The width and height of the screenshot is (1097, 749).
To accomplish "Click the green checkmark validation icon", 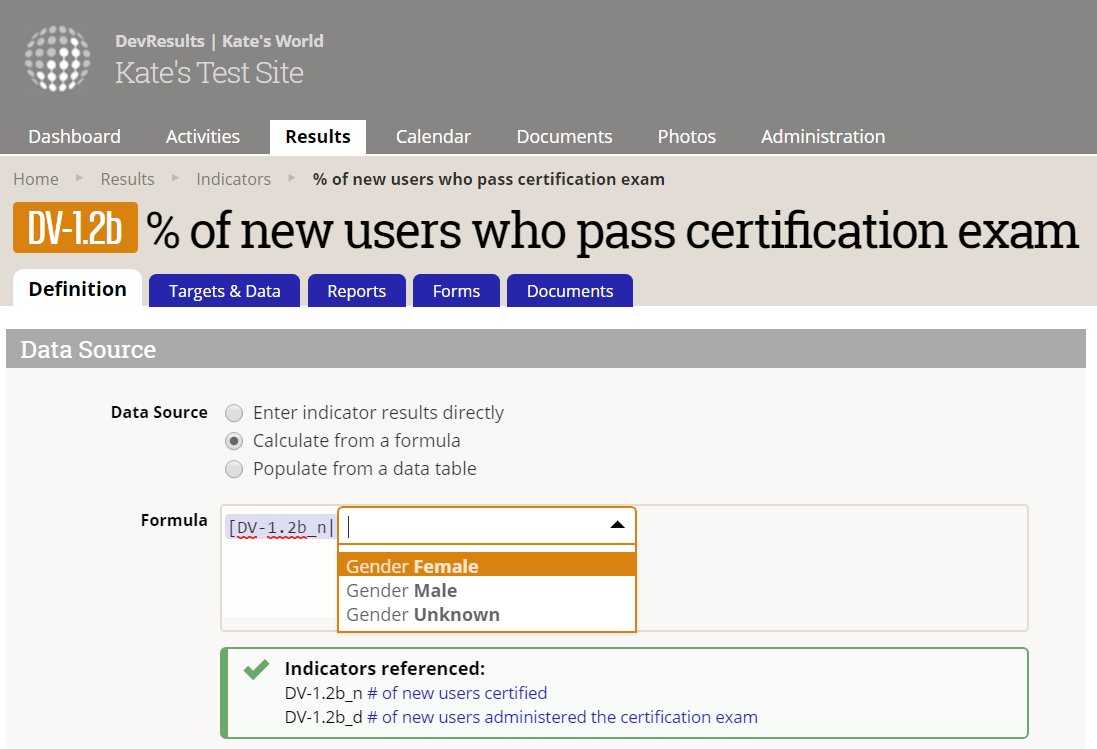I will point(257,669).
